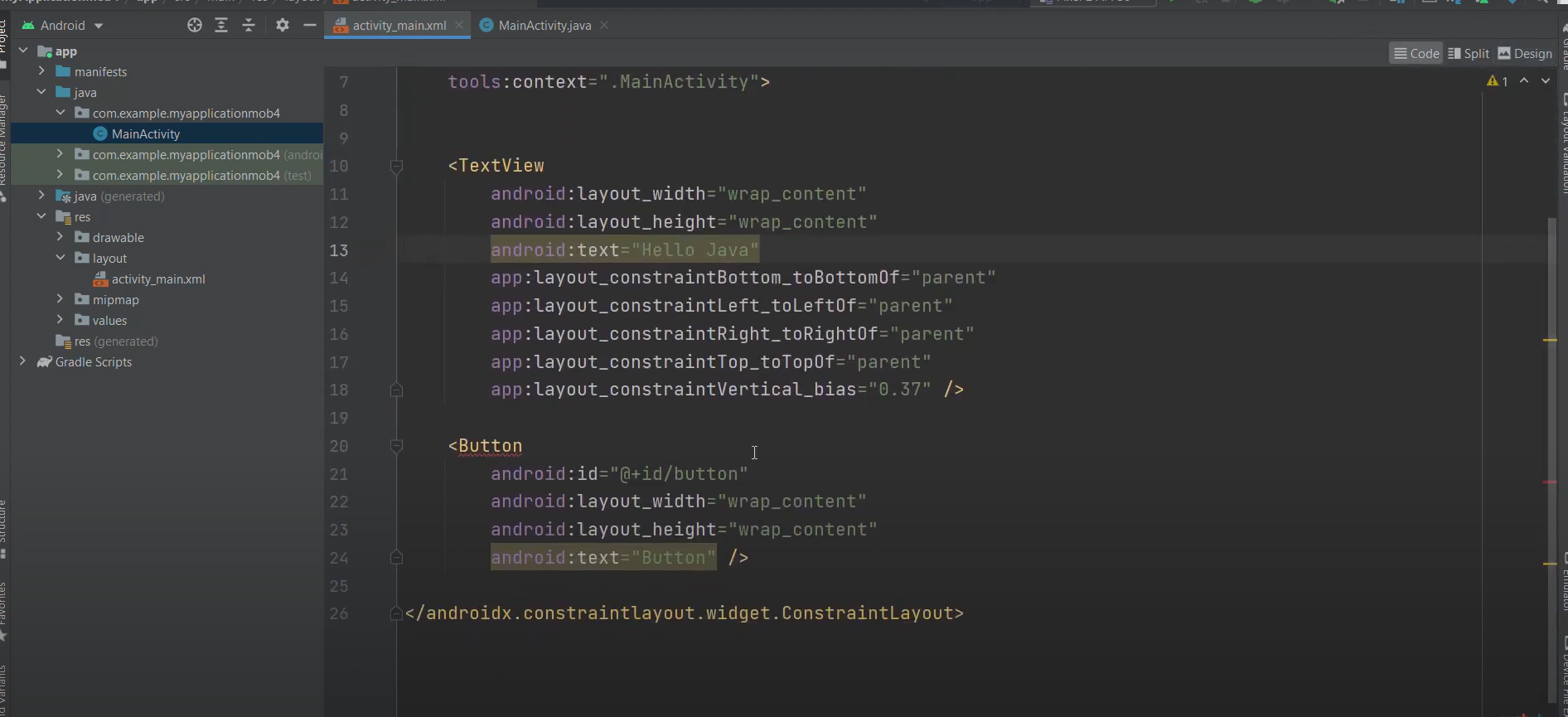Open the Emulator tool window on right edge
The height and width of the screenshot is (717, 1568).
(1564, 583)
